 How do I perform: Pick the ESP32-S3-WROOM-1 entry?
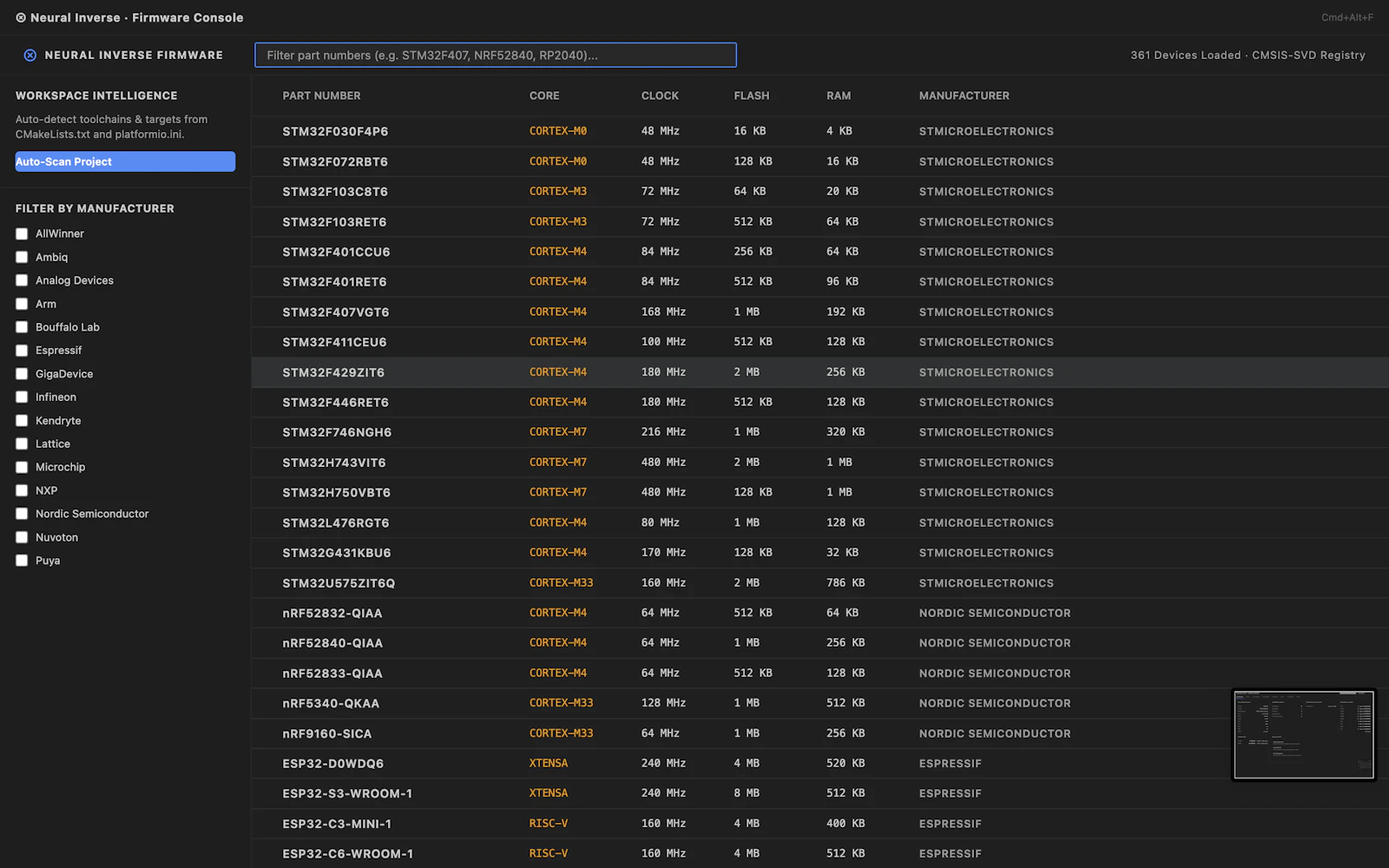pyautogui.click(x=820, y=793)
